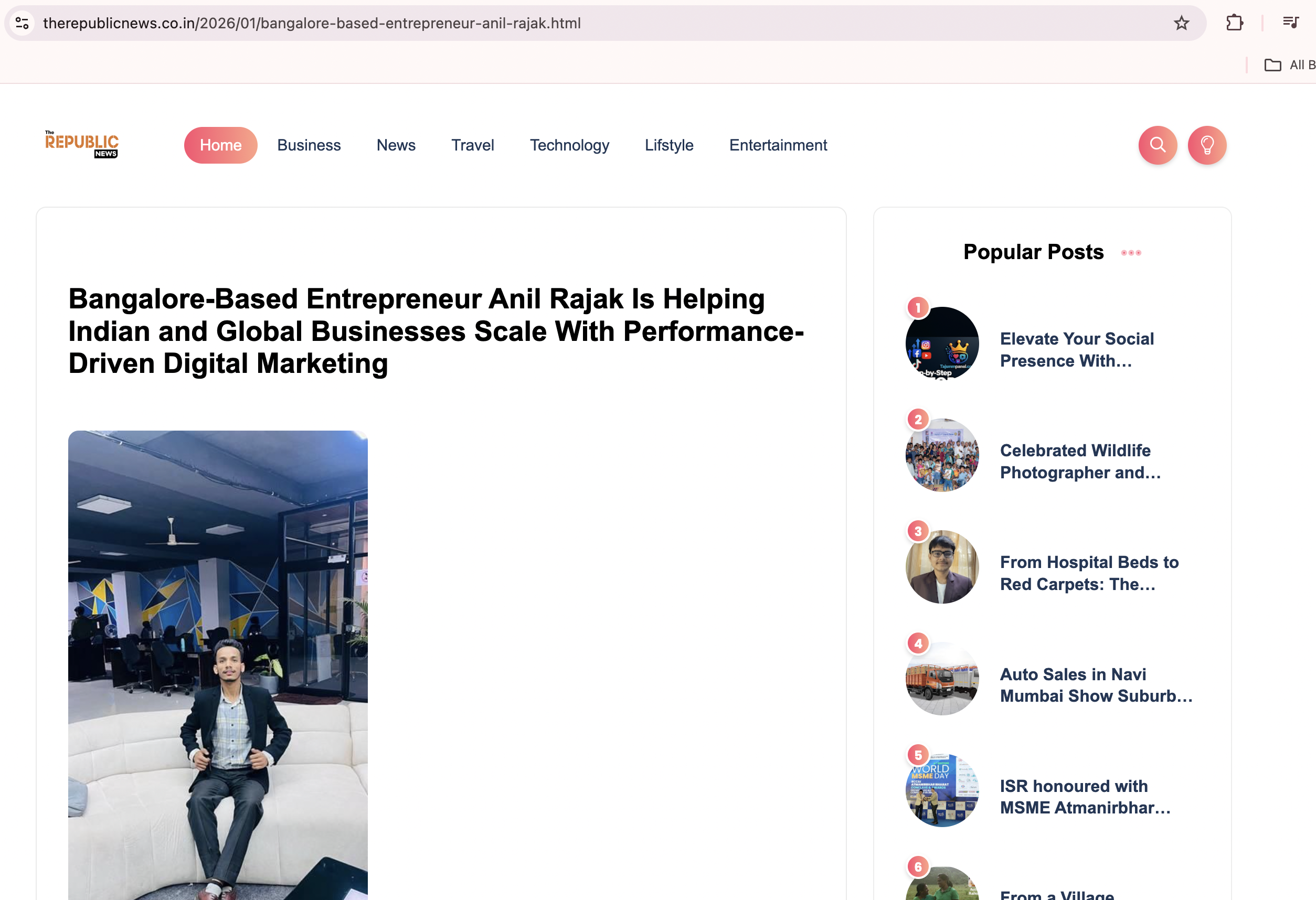Open the Business menu section
The image size is (1316, 900).
click(309, 145)
